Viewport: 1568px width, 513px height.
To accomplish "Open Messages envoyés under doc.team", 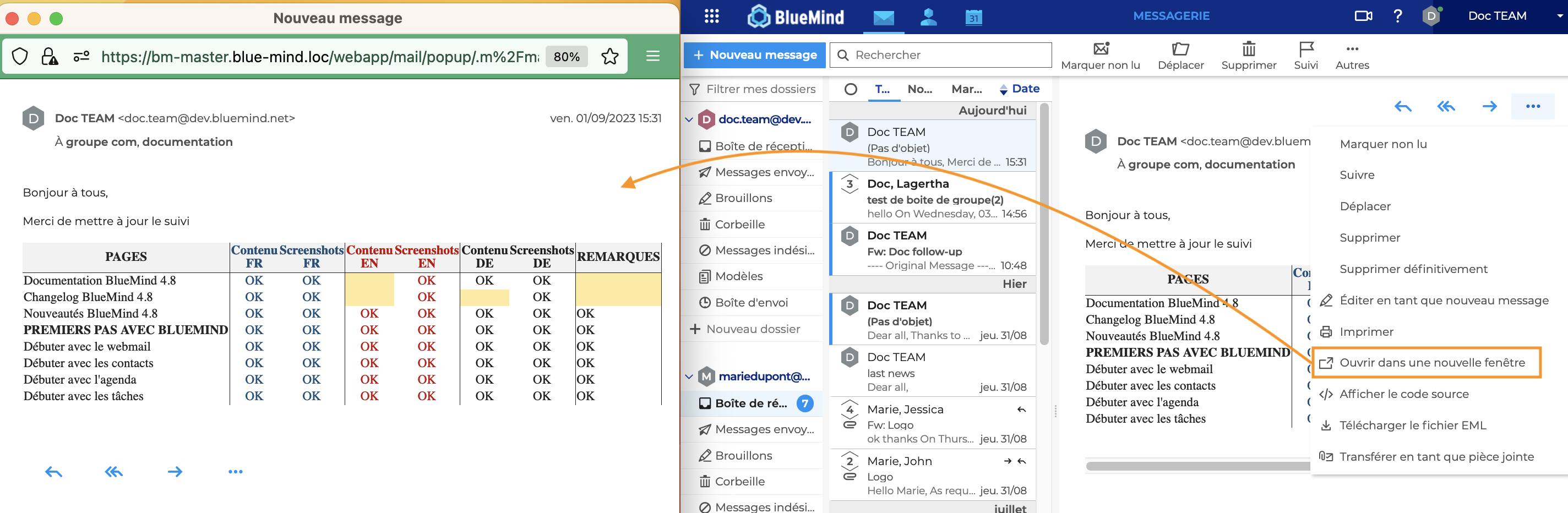I will click(754, 172).
